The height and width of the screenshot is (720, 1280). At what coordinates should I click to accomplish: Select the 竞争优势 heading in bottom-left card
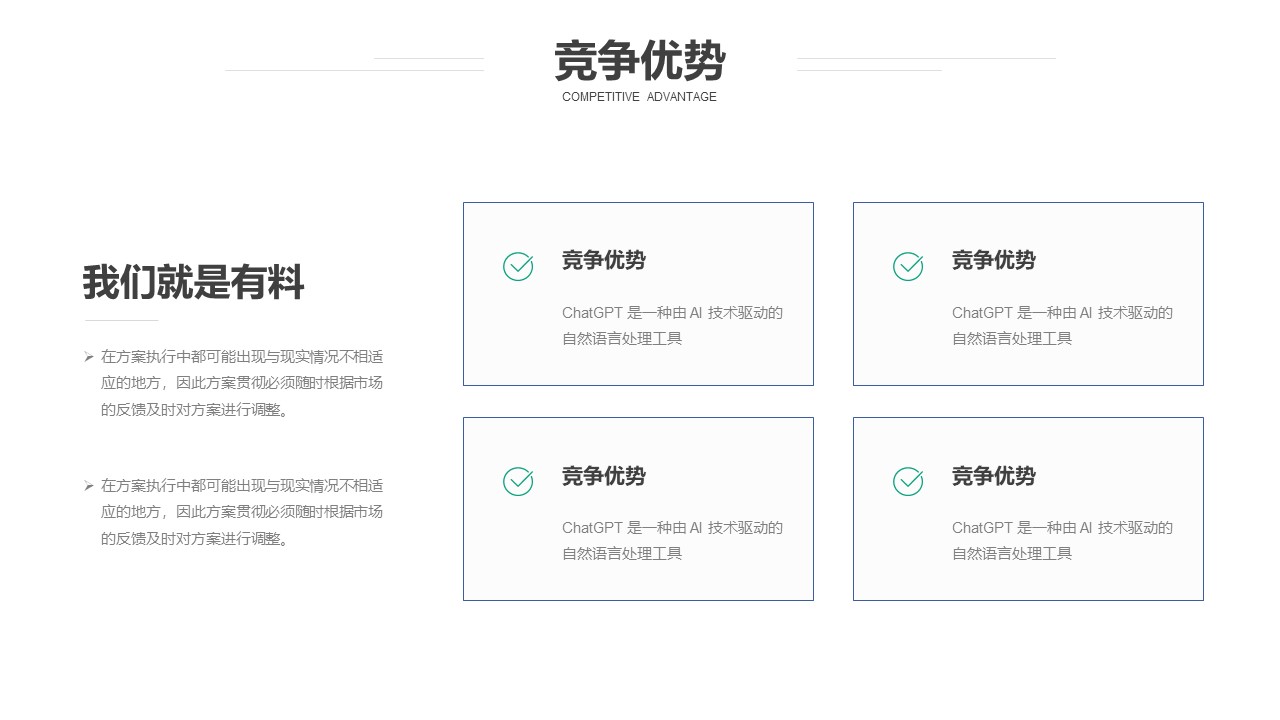[x=604, y=476]
